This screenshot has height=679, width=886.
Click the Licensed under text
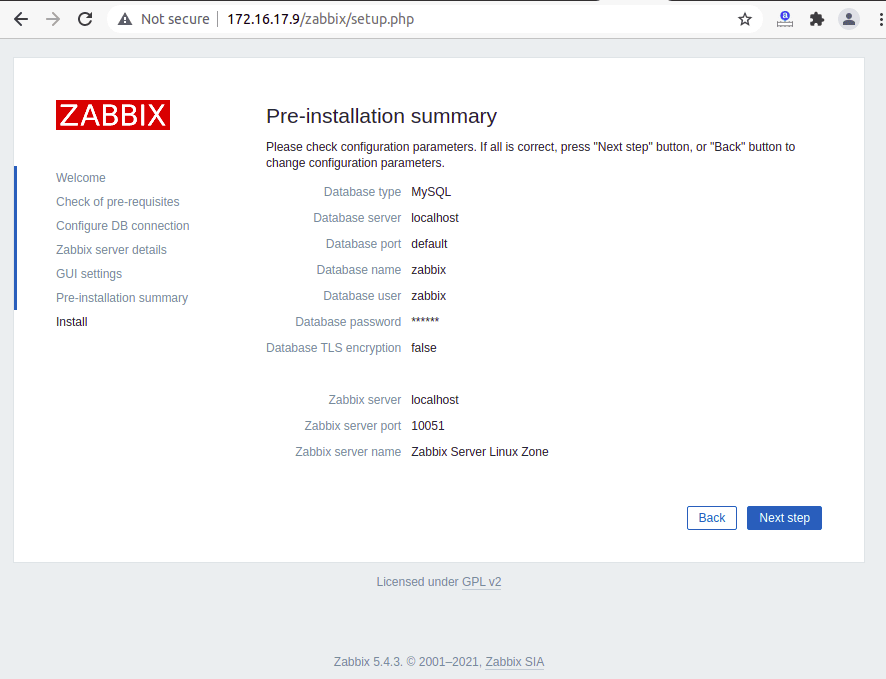(418, 582)
